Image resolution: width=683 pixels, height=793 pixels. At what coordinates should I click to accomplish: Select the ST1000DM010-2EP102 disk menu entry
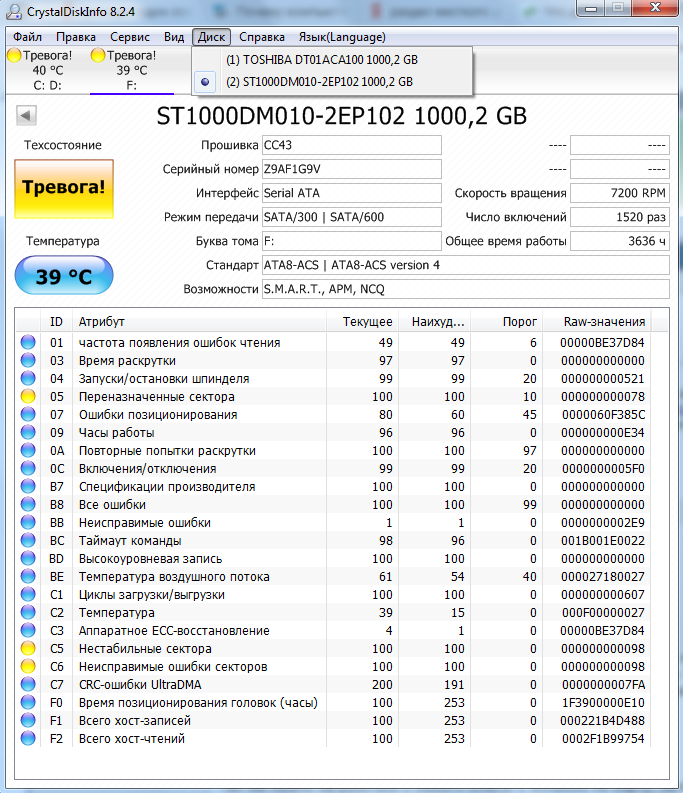point(319,82)
